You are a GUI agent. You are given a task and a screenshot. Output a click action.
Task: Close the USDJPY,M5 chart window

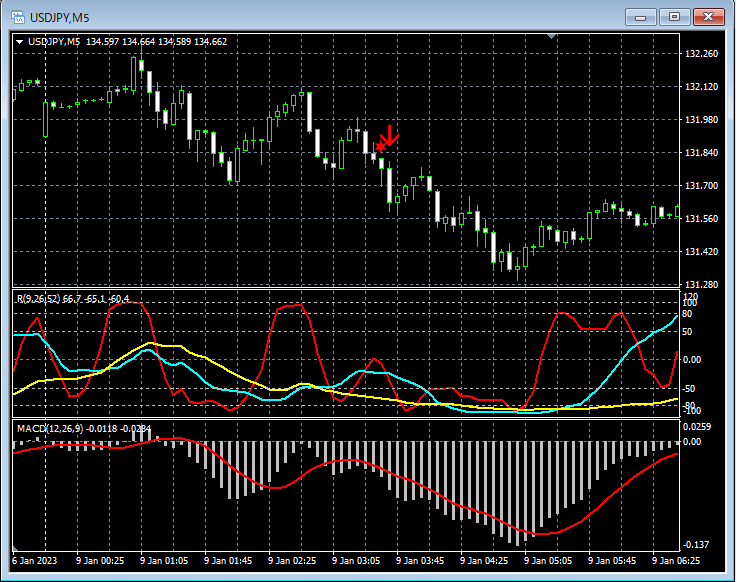click(x=708, y=16)
